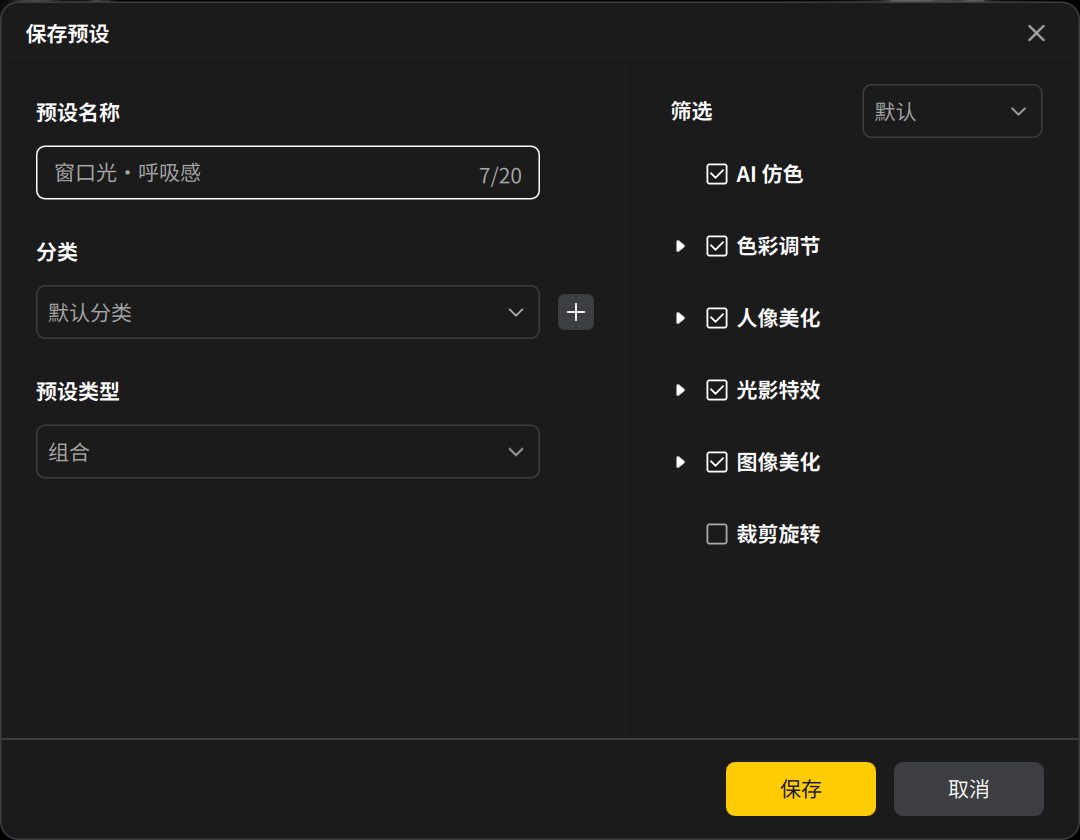The image size is (1080, 840).
Task: Click the AI 仿色 label text
Action: point(769,174)
